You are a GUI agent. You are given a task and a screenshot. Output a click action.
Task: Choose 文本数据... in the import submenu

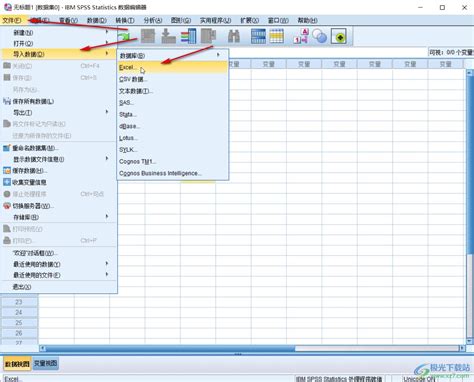(172, 91)
